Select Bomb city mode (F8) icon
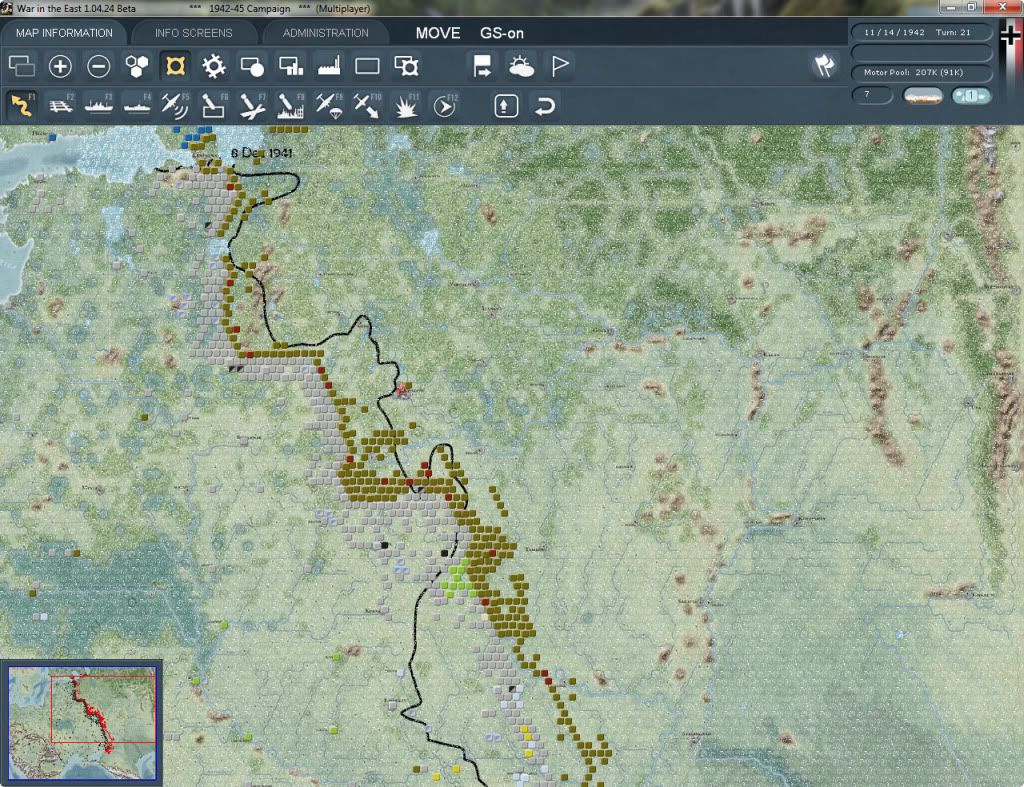 coord(291,105)
